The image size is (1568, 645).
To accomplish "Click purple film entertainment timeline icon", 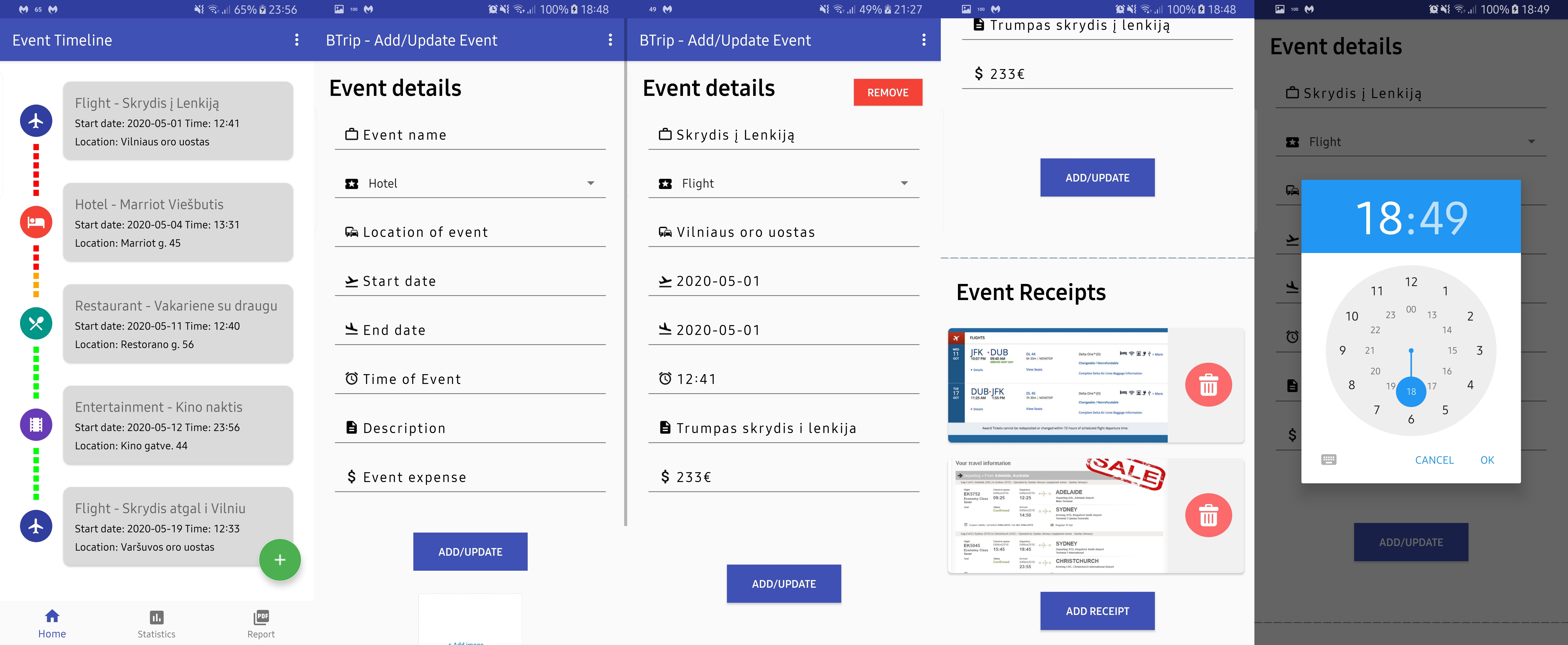I will click(36, 424).
